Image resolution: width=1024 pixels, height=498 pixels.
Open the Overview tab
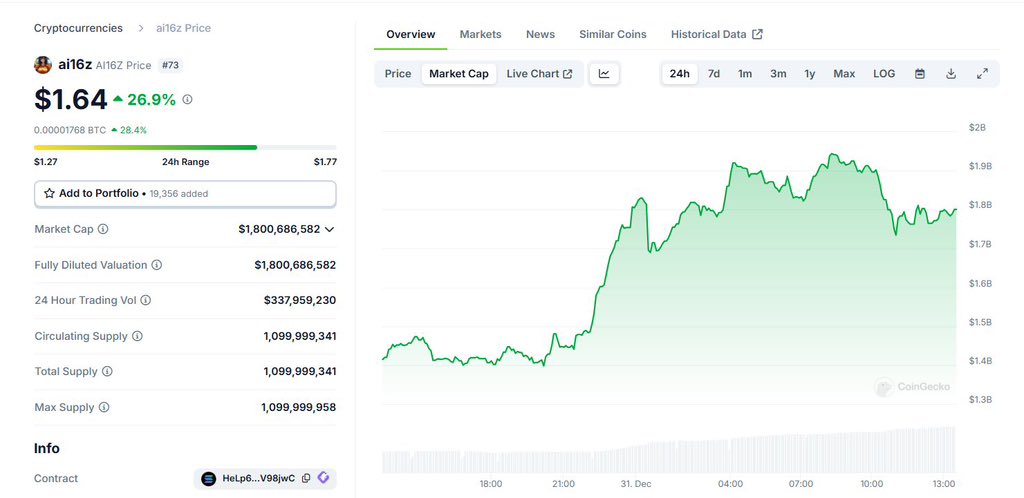click(x=411, y=34)
